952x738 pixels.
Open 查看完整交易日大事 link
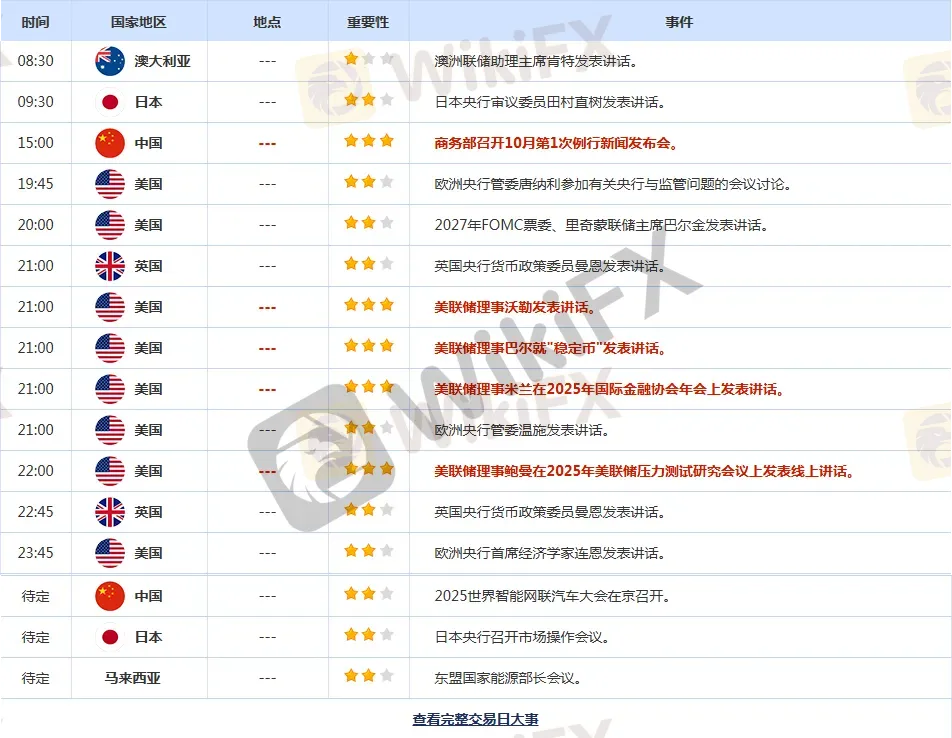475,719
